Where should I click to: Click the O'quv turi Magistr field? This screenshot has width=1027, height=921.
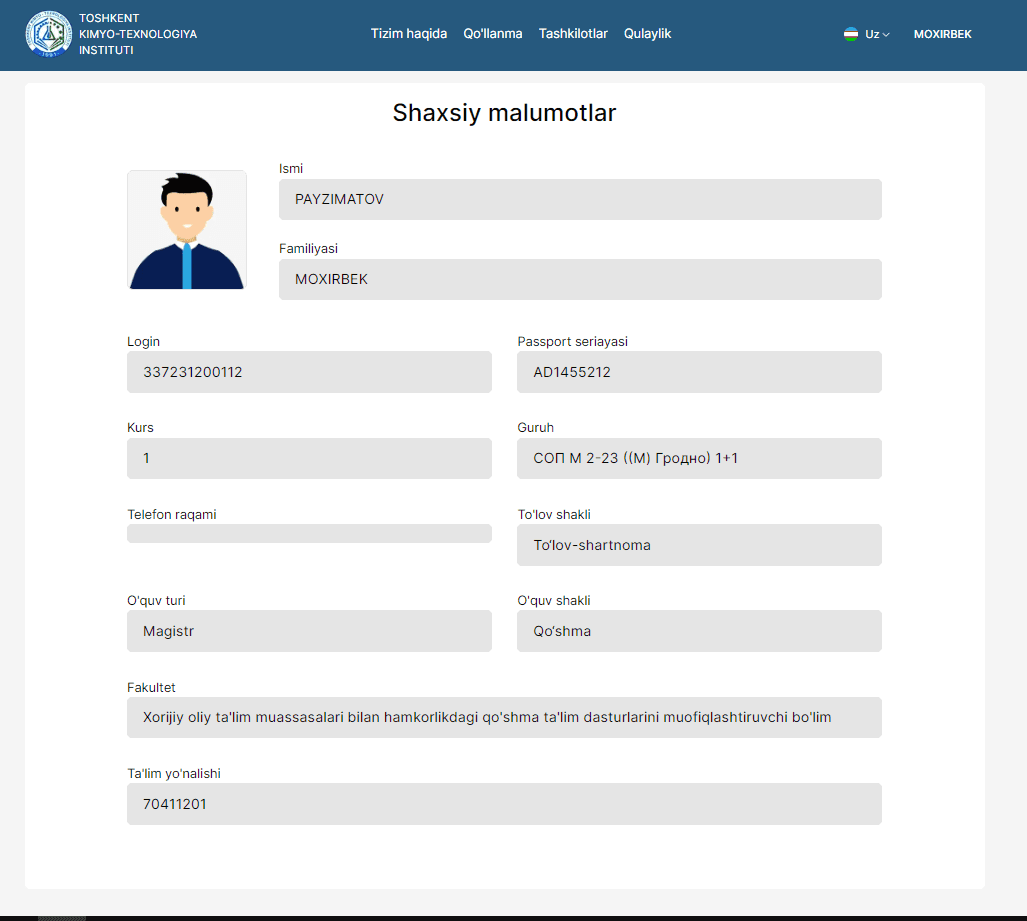coord(309,631)
